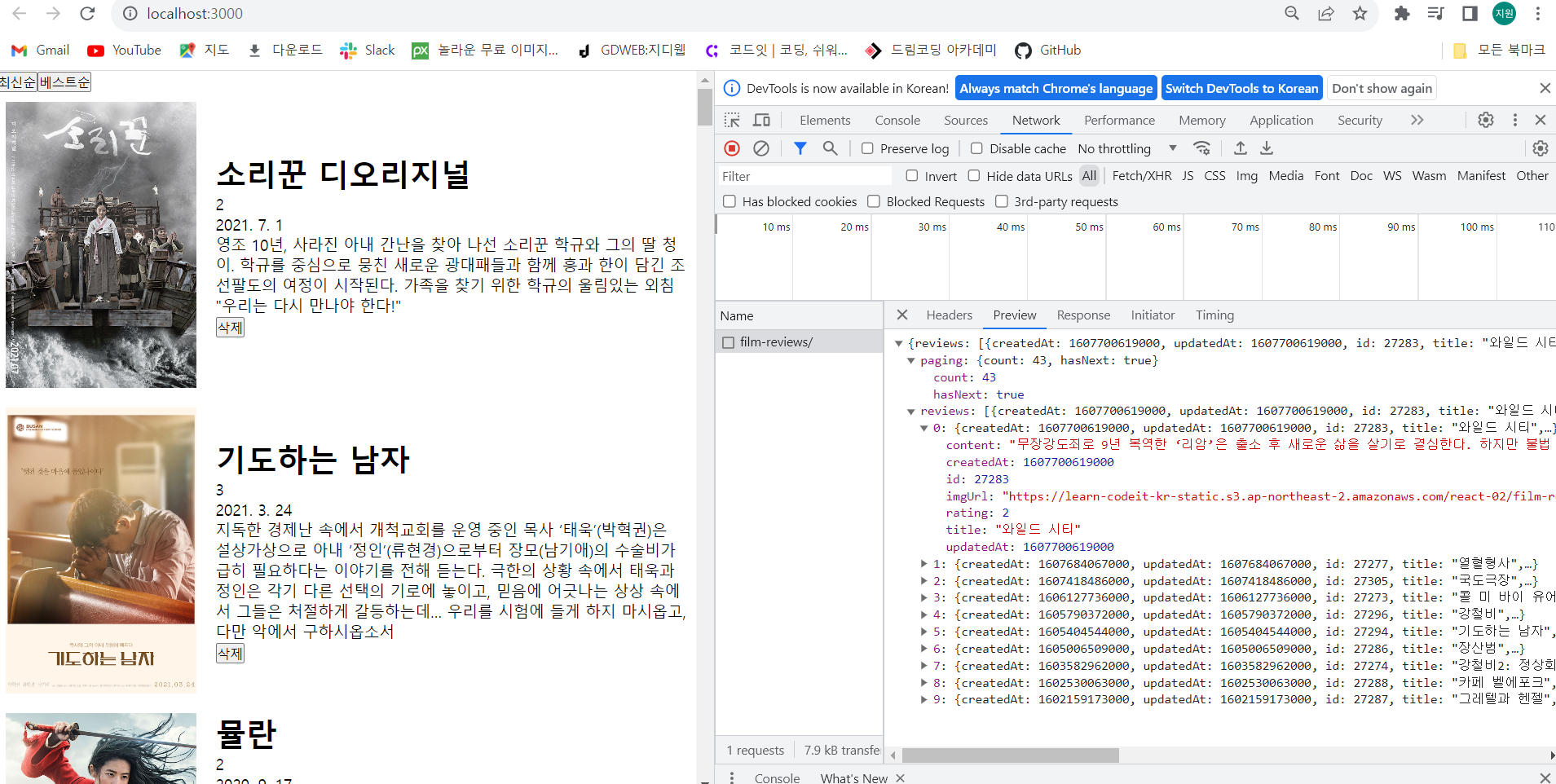1556x784 pixels.
Task: Clear the network log
Action: pyautogui.click(x=761, y=148)
